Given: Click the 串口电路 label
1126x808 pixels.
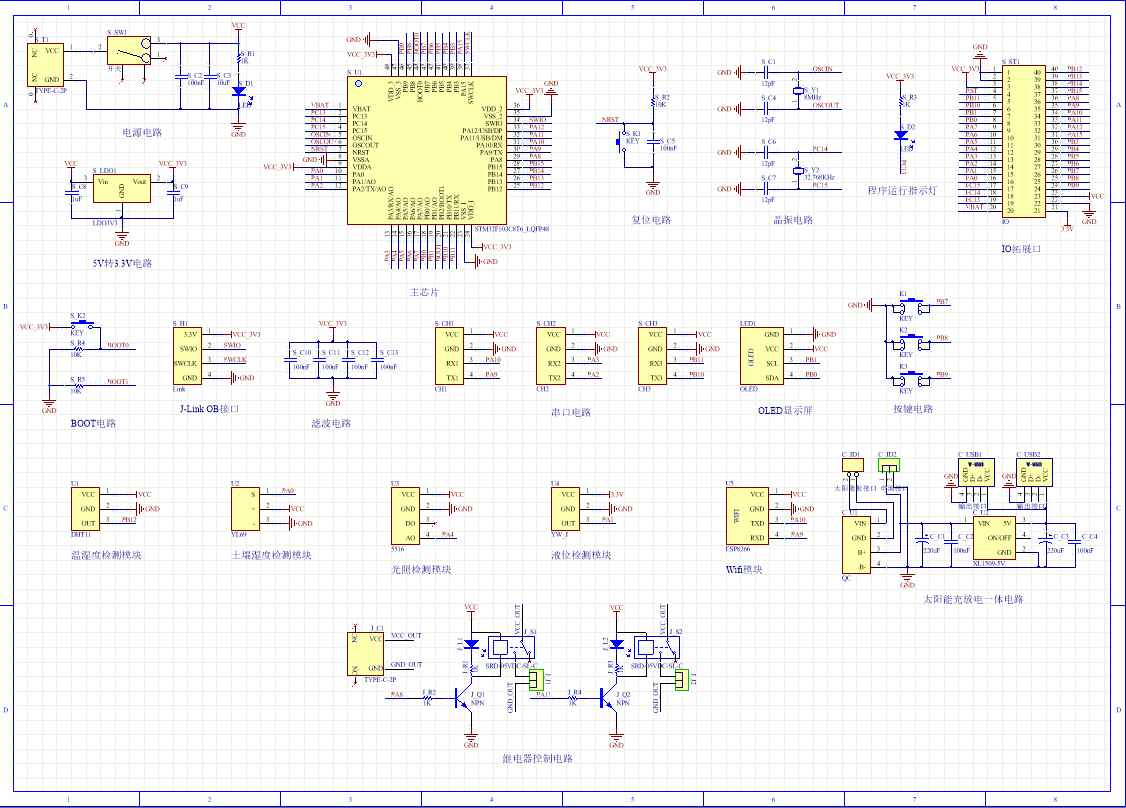Looking at the screenshot, I should pos(571,413).
